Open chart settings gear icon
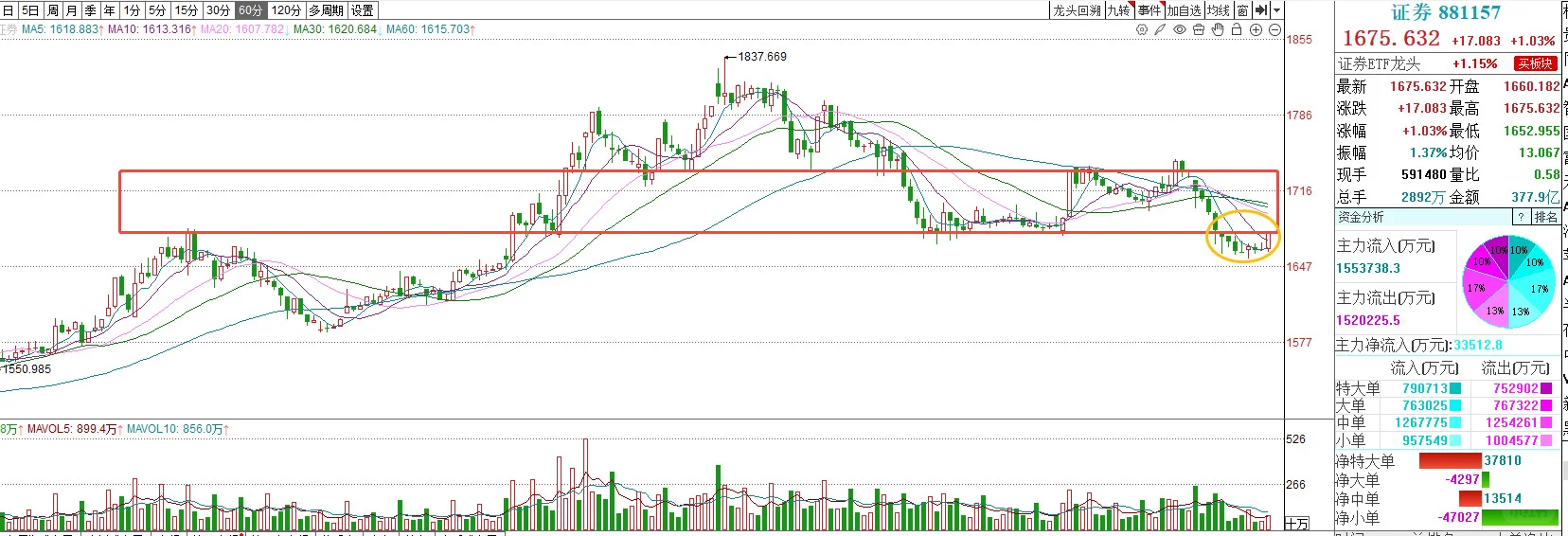This screenshot has width=1568, height=536. [x=1142, y=29]
